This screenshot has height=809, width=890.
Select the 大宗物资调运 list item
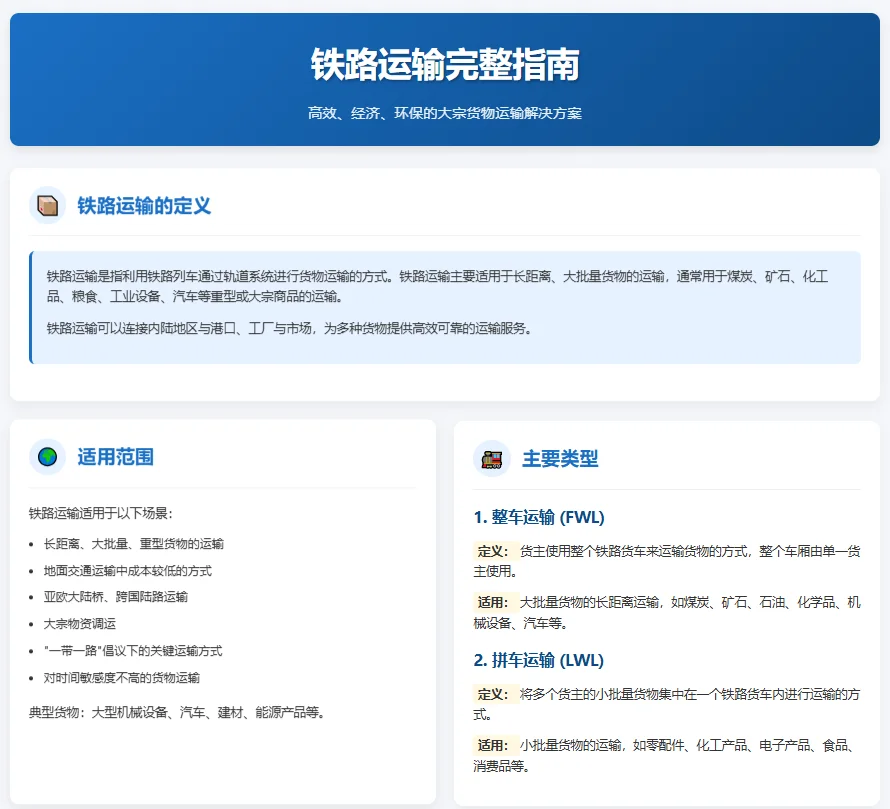82,623
